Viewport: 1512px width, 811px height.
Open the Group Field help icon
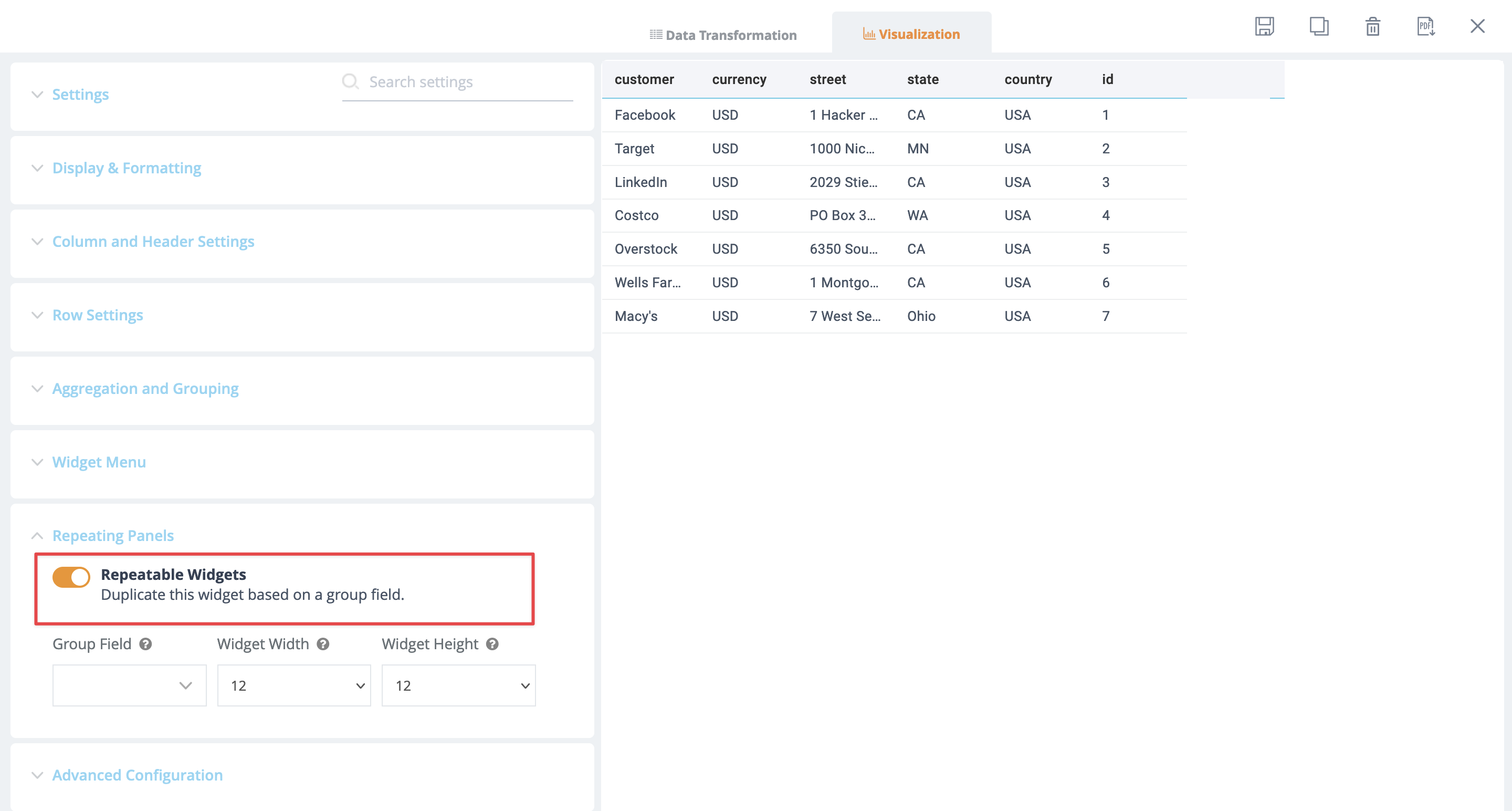coord(145,644)
